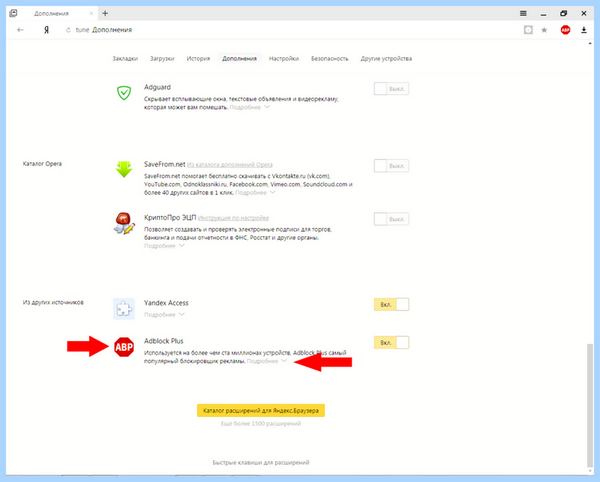Reload the page with the refresh icon
The width and height of the screenshot is (600, 482).
(68, 30)
